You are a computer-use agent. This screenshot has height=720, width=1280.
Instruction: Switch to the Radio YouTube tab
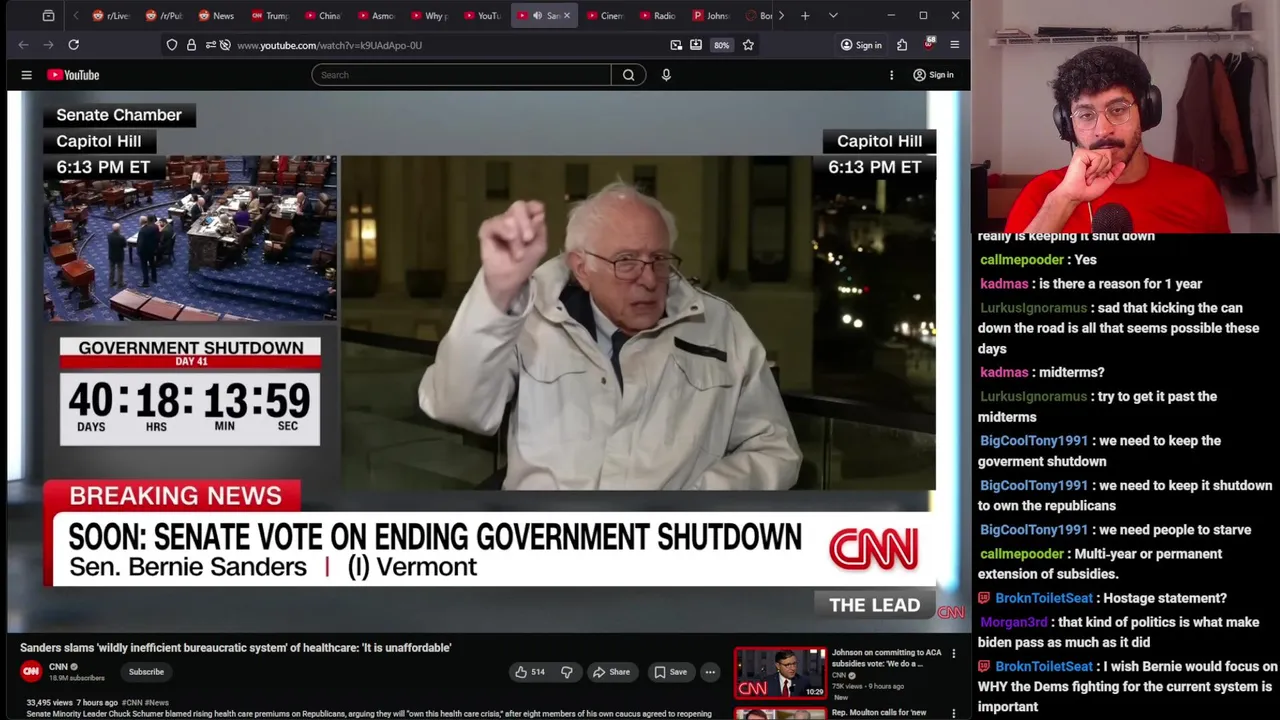[x=657, y=16]
